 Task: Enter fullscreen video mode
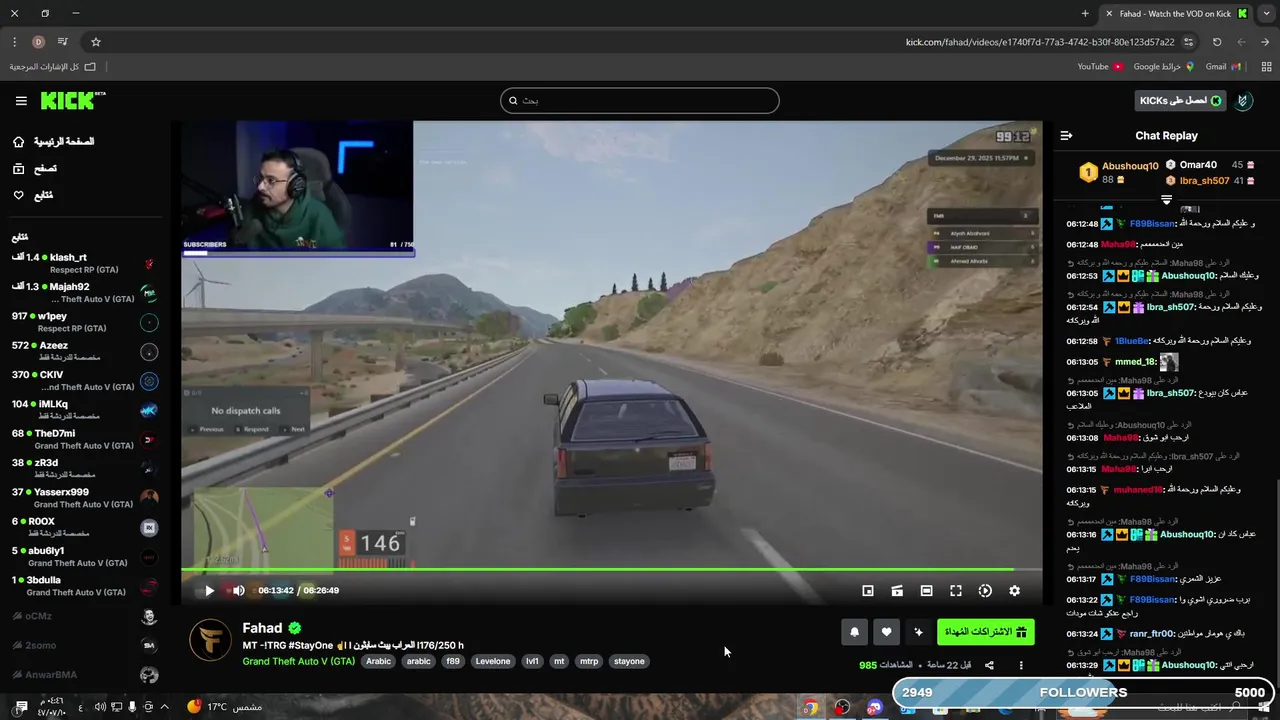[x=956, y=591]
